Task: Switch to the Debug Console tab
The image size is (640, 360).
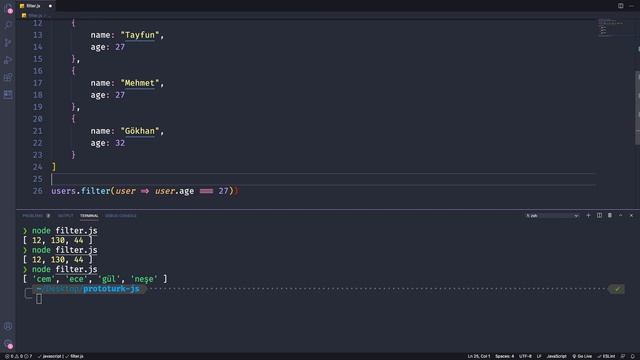Action: [x=121, y=216]
